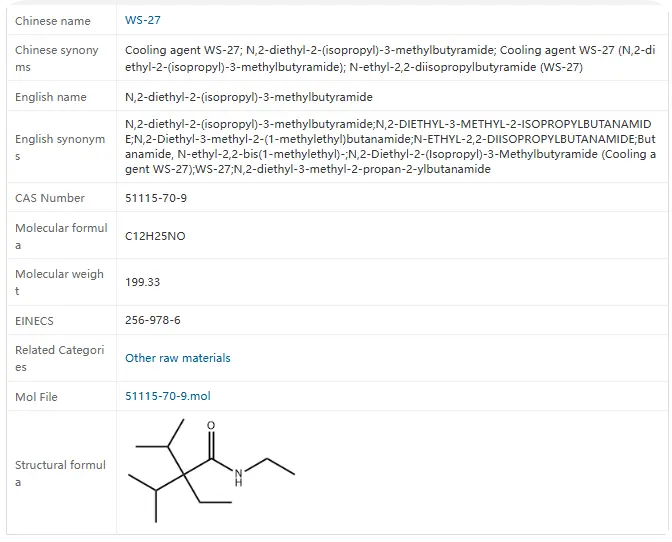Open the Other raw materials category link
The image size is (672, 542).
tap(177, 358)
